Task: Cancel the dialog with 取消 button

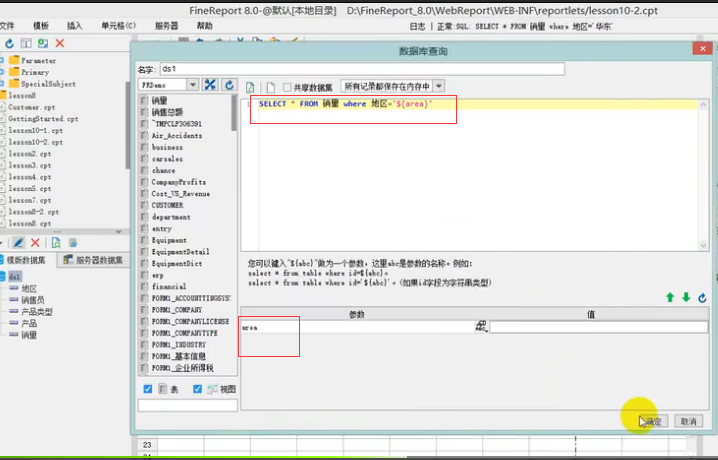Action: pyautogui.click(x=689, y=421)
